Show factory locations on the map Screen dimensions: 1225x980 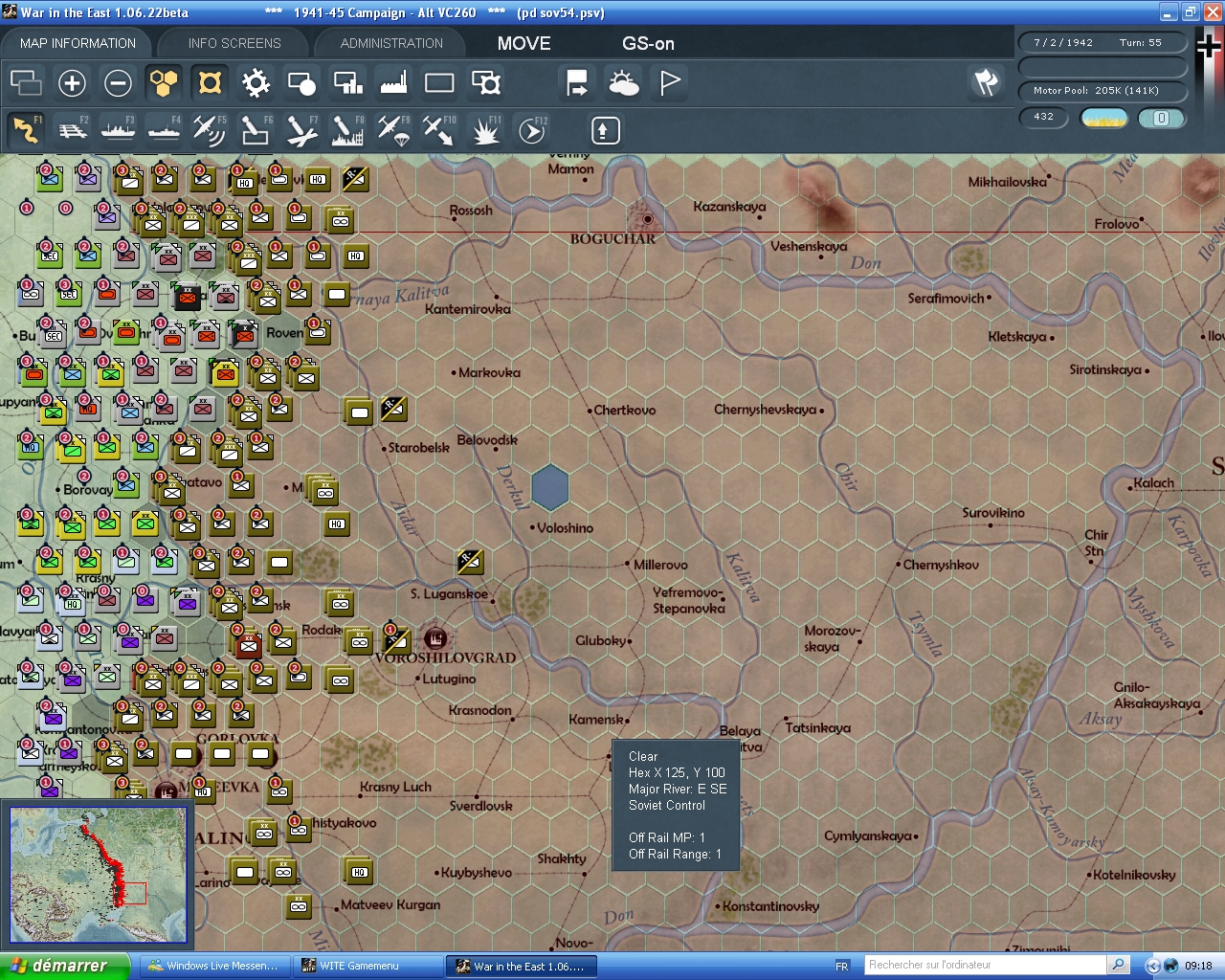point(392,83)
